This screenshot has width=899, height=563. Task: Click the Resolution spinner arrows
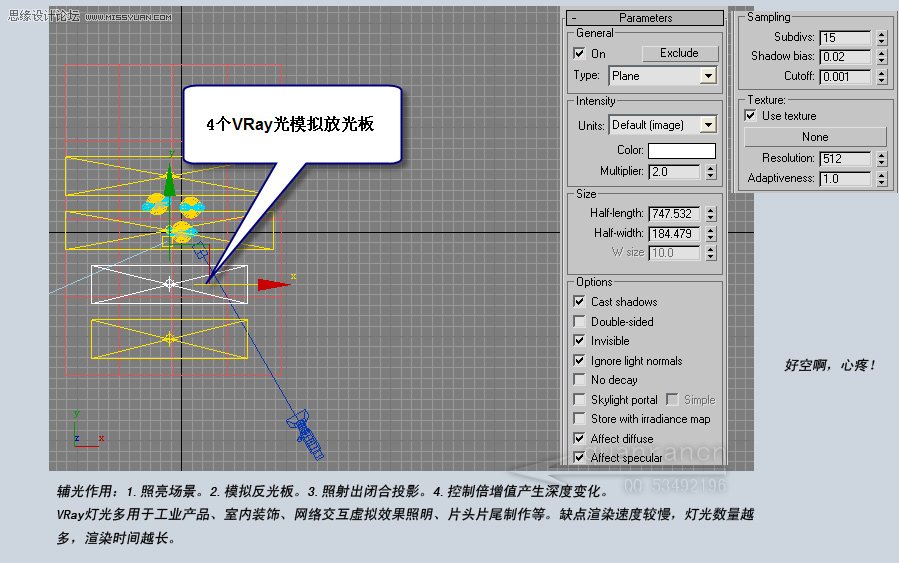(x=882, y=159)
